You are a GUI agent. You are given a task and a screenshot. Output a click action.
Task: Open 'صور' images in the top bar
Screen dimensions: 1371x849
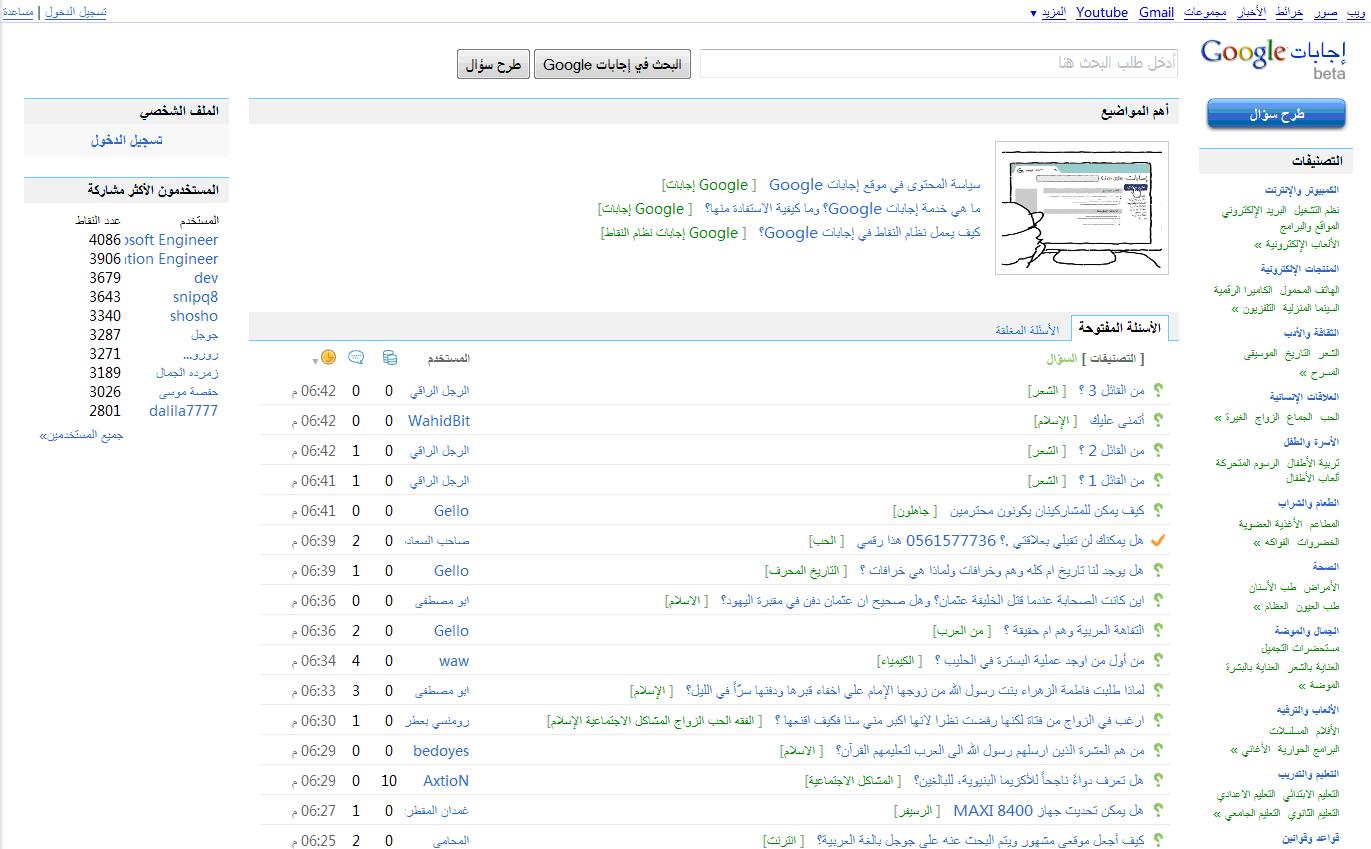click(1326, 12)
